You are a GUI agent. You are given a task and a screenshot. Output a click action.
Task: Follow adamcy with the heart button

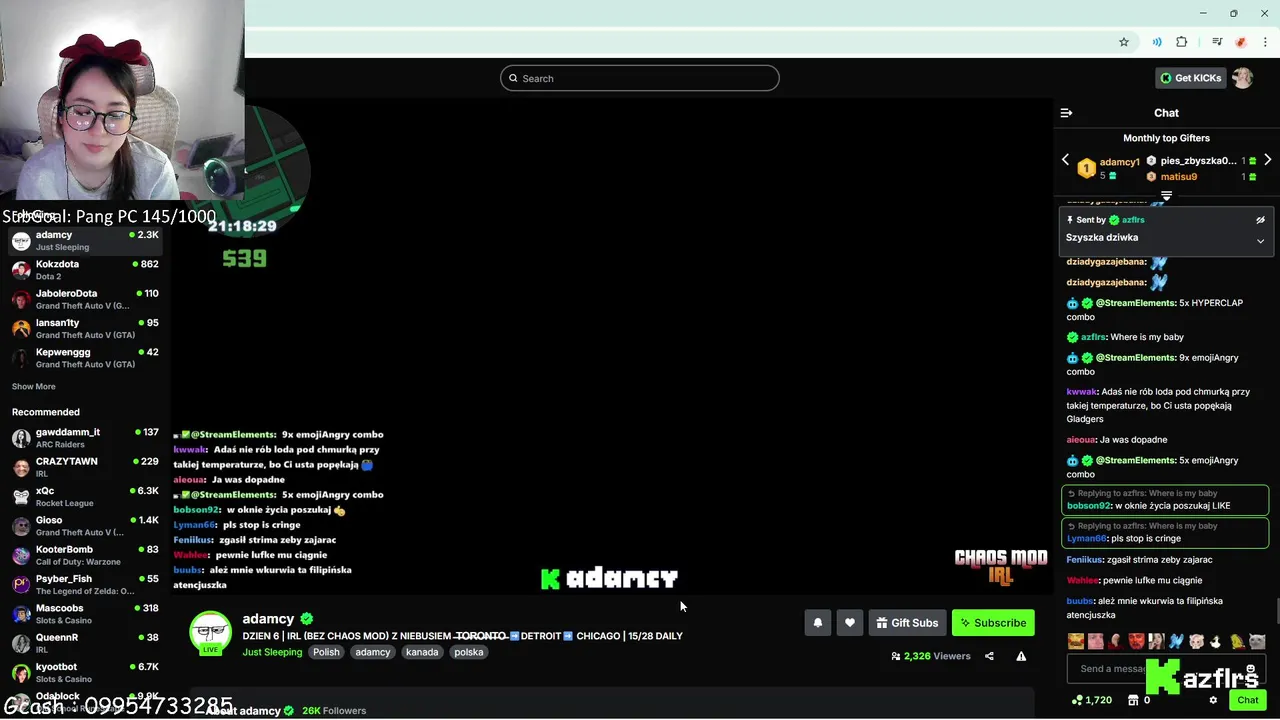click(x=849, y=623)
